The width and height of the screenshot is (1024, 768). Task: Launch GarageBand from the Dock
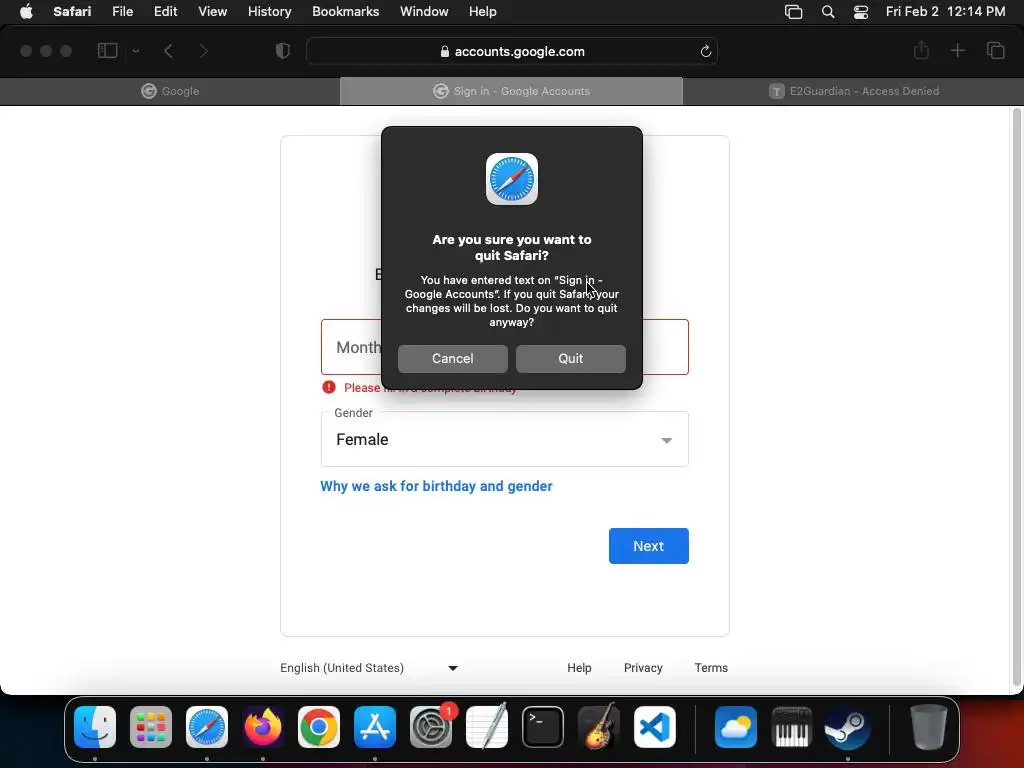(599, 727)
